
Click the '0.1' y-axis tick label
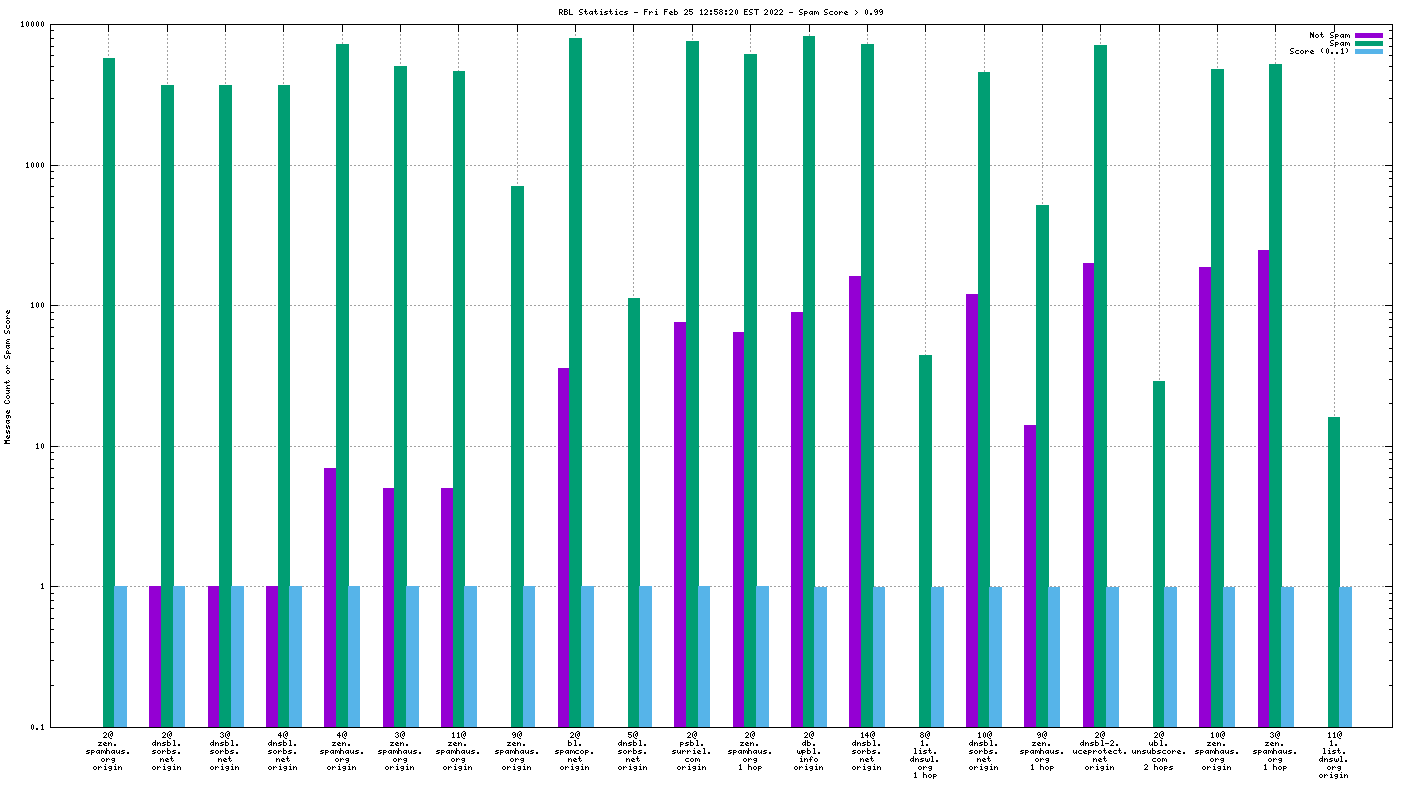(37, 727)
